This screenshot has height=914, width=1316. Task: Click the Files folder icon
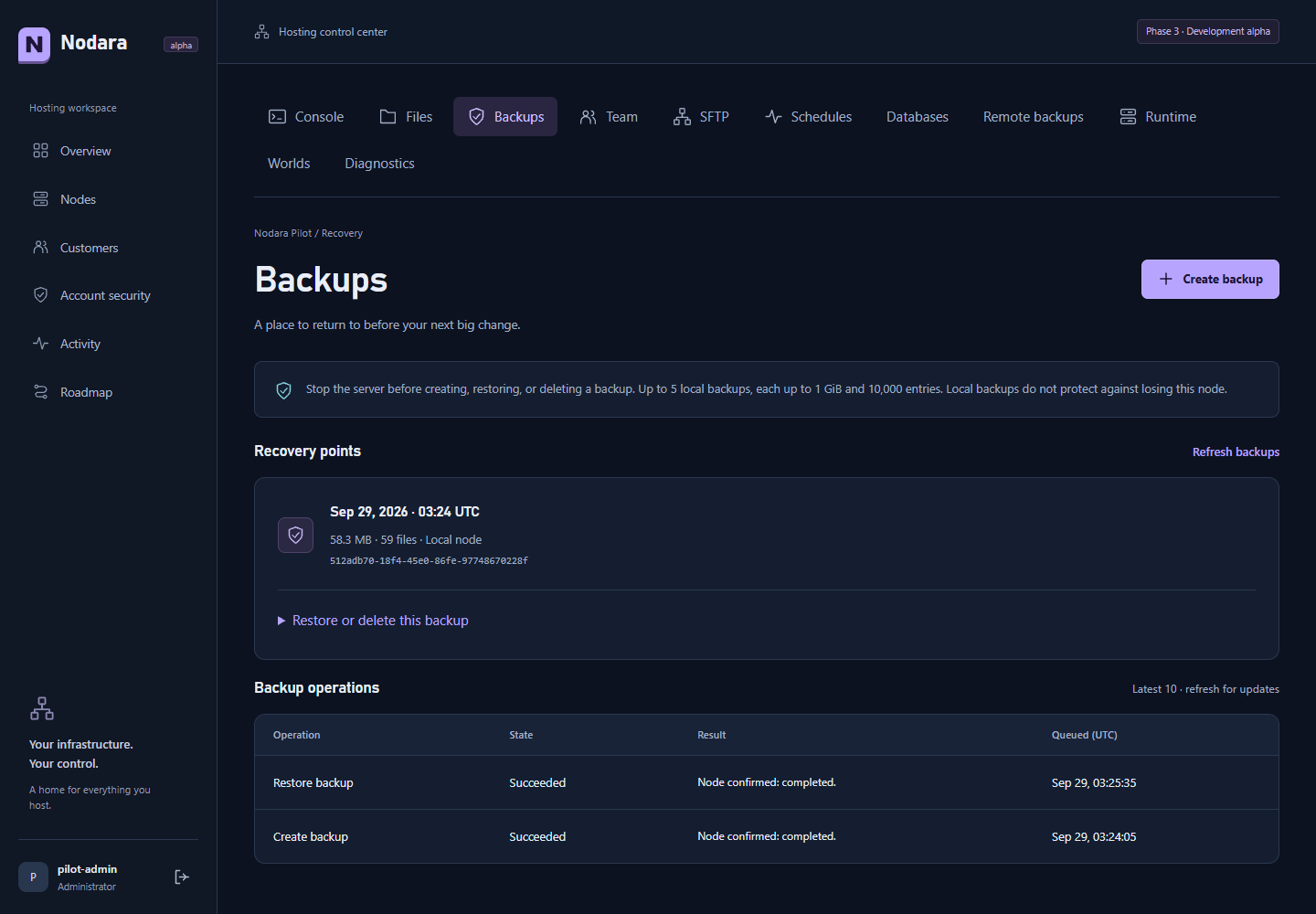[388, 117]
